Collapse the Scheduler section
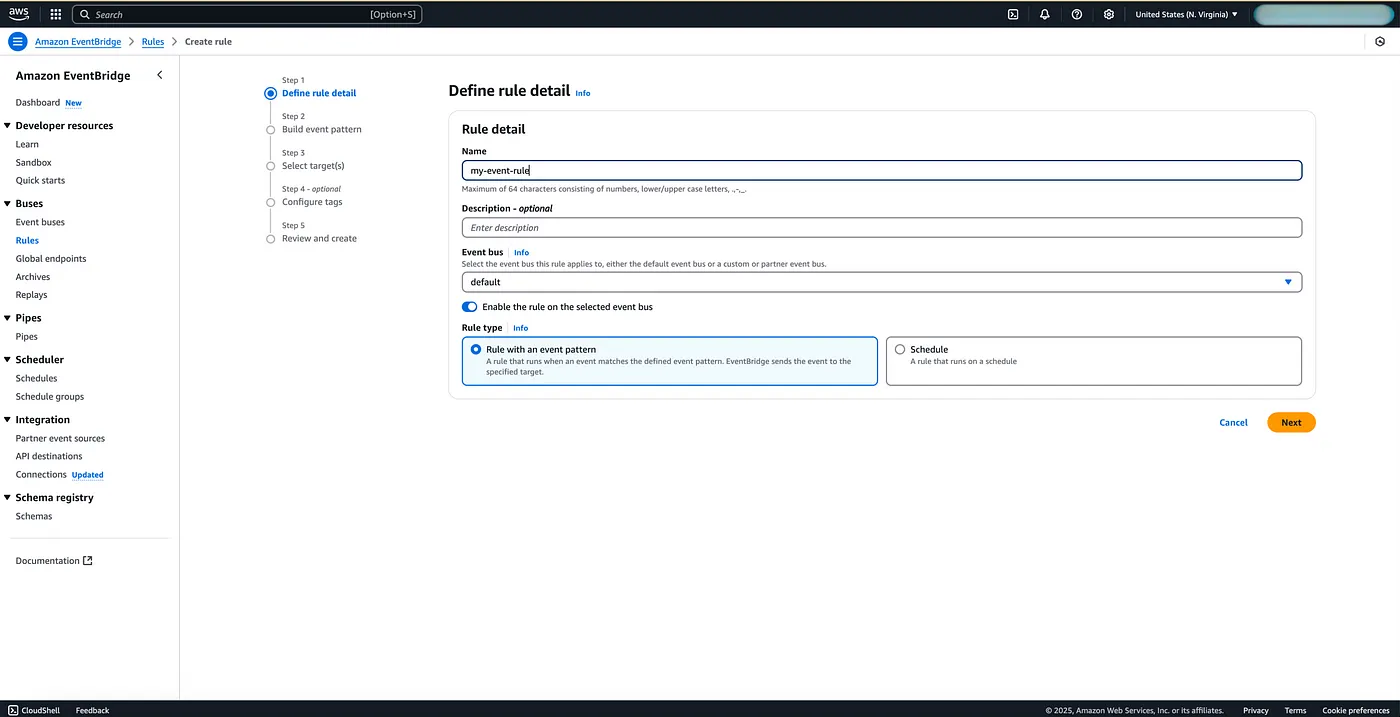 tap(7, 360)
